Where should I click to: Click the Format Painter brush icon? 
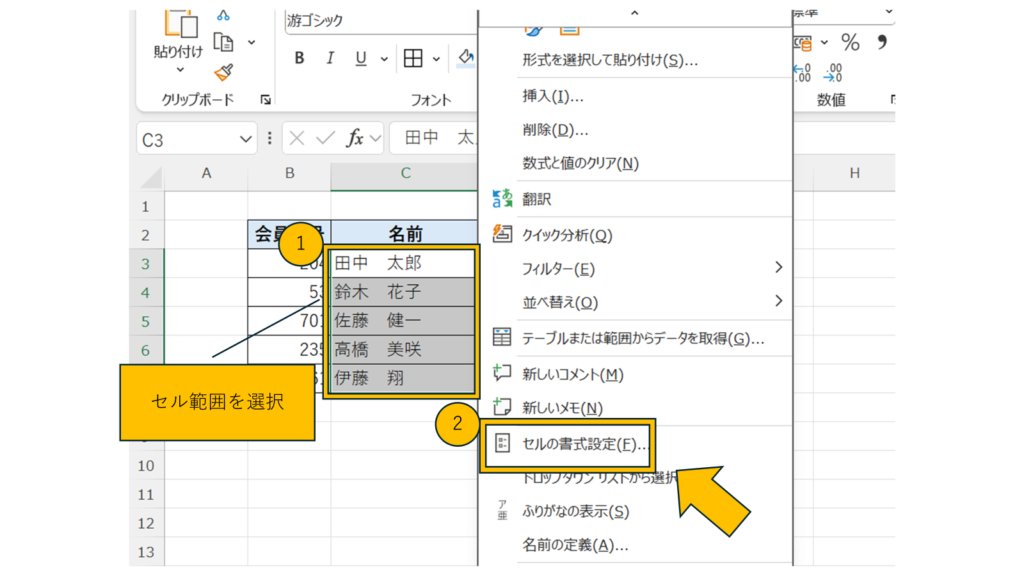click(223, 72)
